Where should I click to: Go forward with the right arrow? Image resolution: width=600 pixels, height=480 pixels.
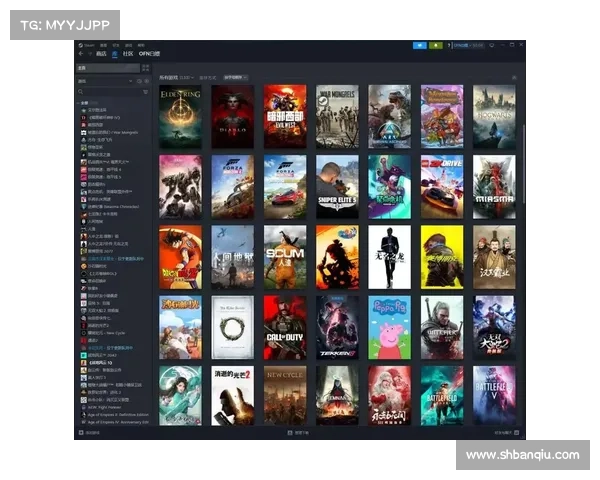tap(90, 54)
